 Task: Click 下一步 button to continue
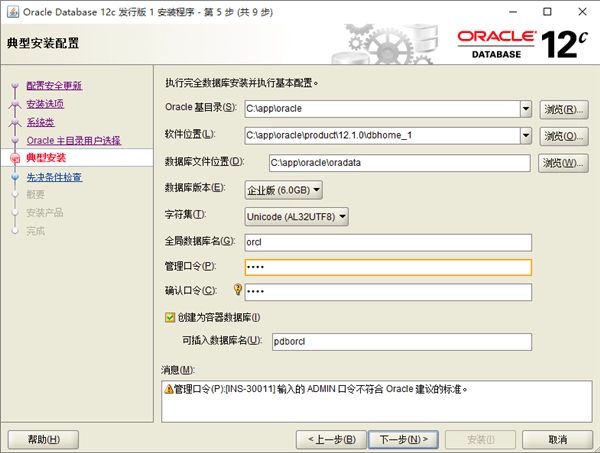click(402, 439)
